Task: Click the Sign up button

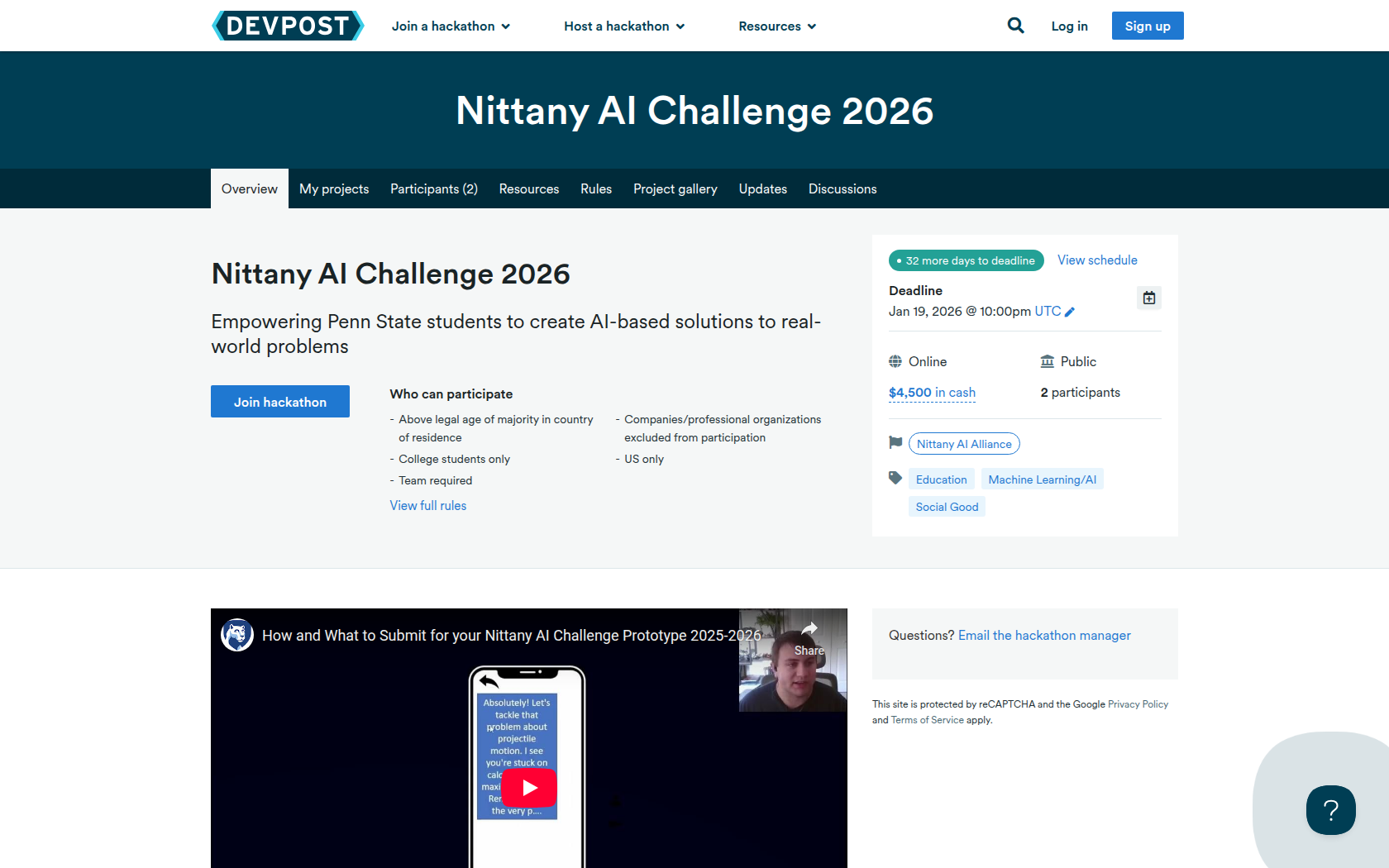Action: click(x=1147, y=26)
